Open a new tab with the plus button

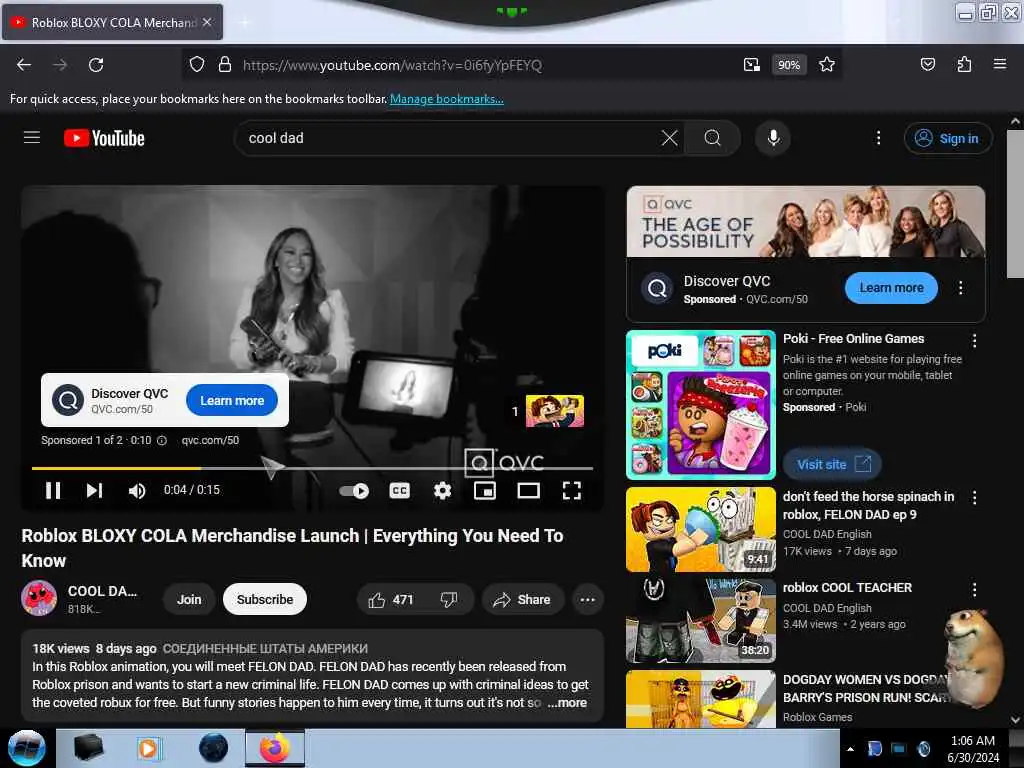245,23
